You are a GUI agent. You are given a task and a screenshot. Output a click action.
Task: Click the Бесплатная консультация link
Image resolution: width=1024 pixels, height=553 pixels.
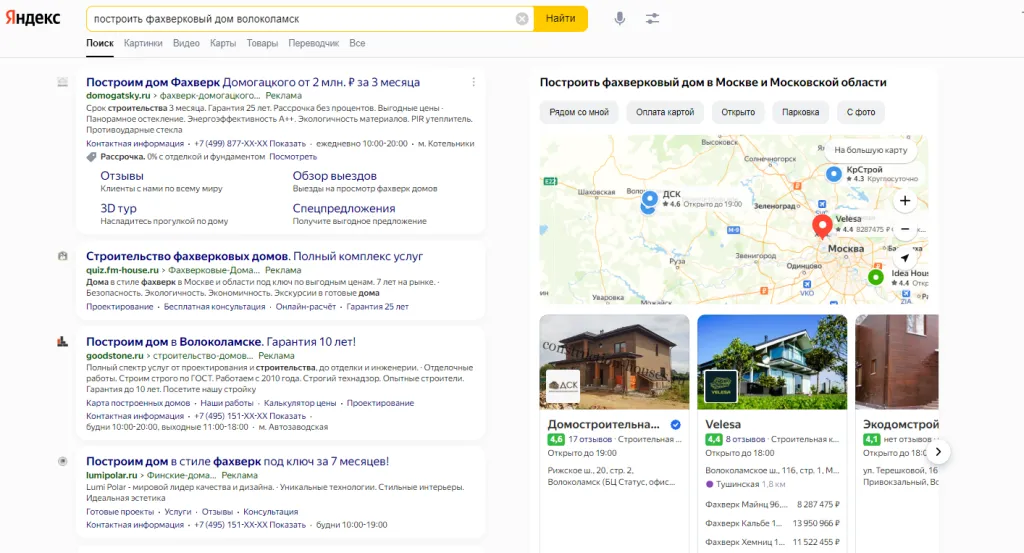pos(214,307)
